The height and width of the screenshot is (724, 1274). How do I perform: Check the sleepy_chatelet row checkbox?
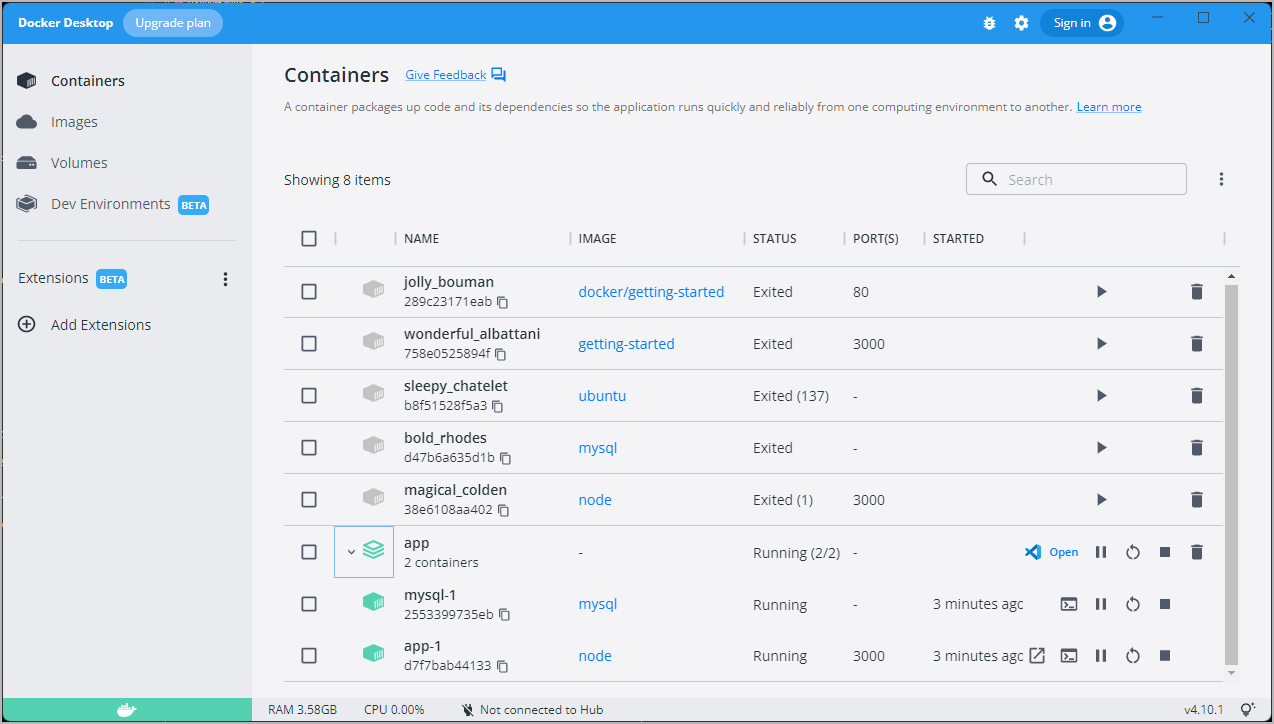(309, 396)
